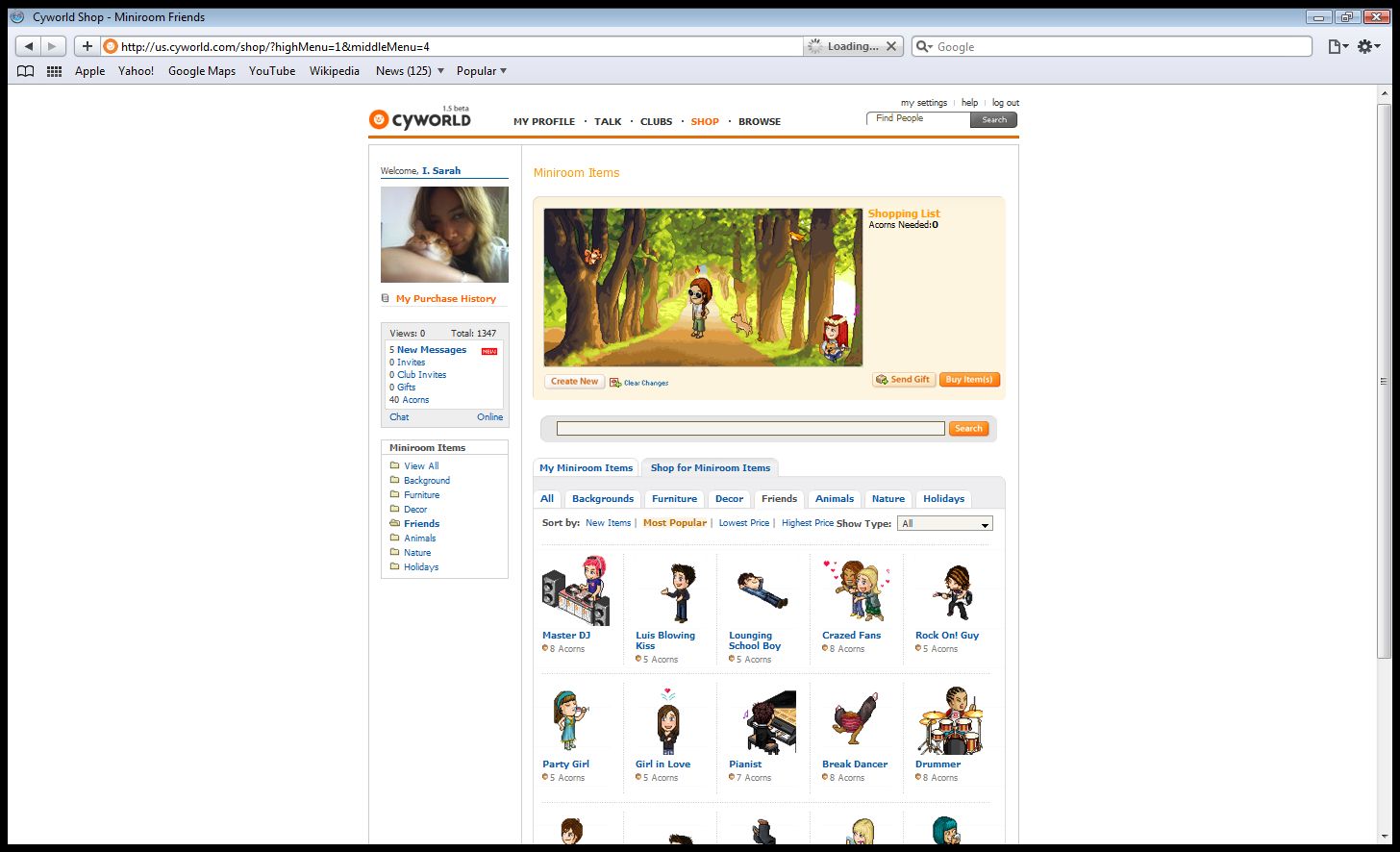Select Animals category tab
The width and height of the screenshot is (1400, 852).
point(835,499)
